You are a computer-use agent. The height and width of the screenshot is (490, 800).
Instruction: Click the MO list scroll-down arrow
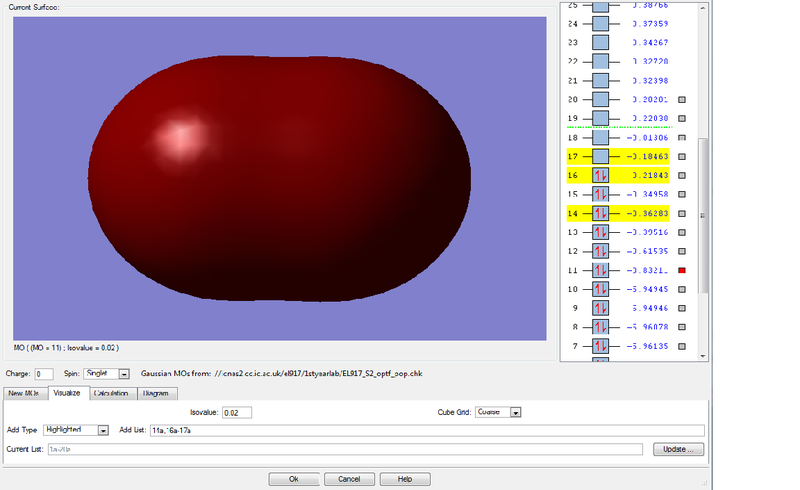(703, 356)
